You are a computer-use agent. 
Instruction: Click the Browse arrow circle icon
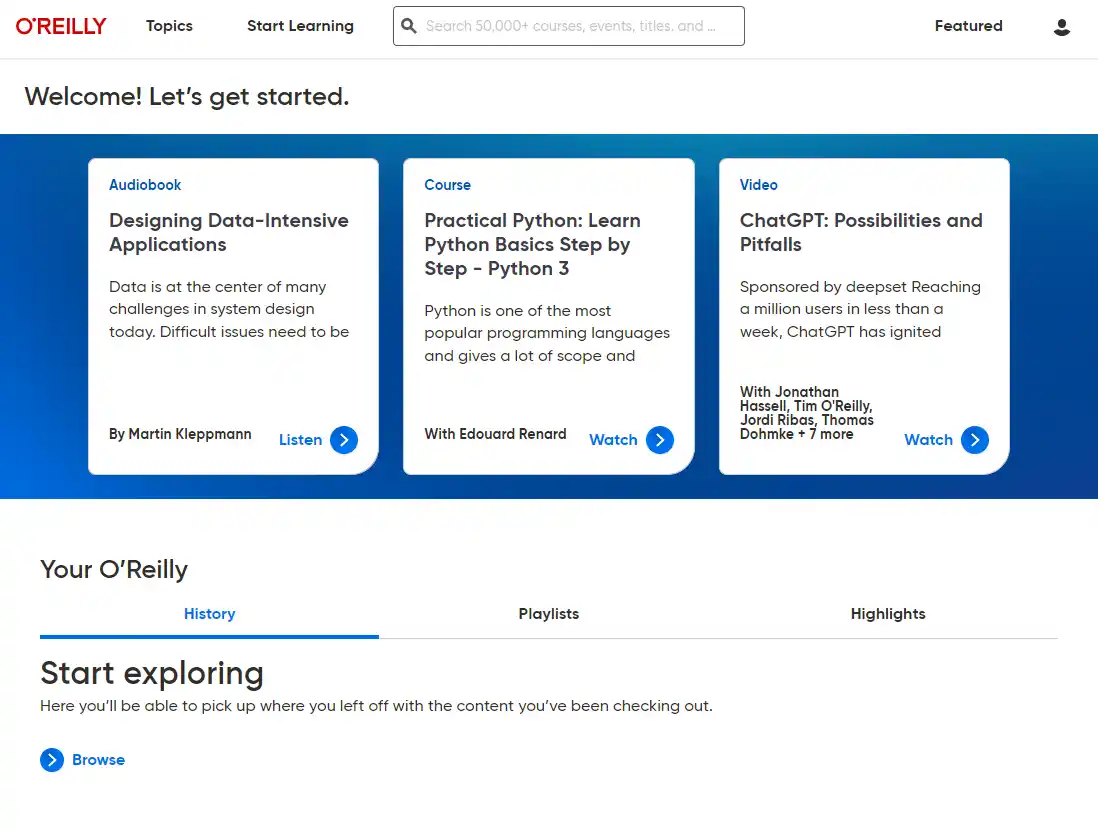tap(52, 760)
